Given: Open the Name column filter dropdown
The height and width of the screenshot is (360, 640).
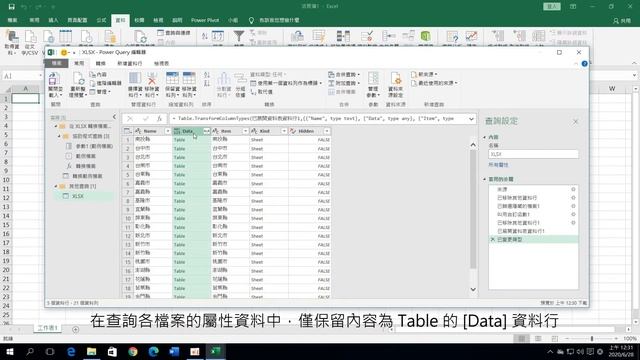Looking at the screenshot, I should 167,131.
